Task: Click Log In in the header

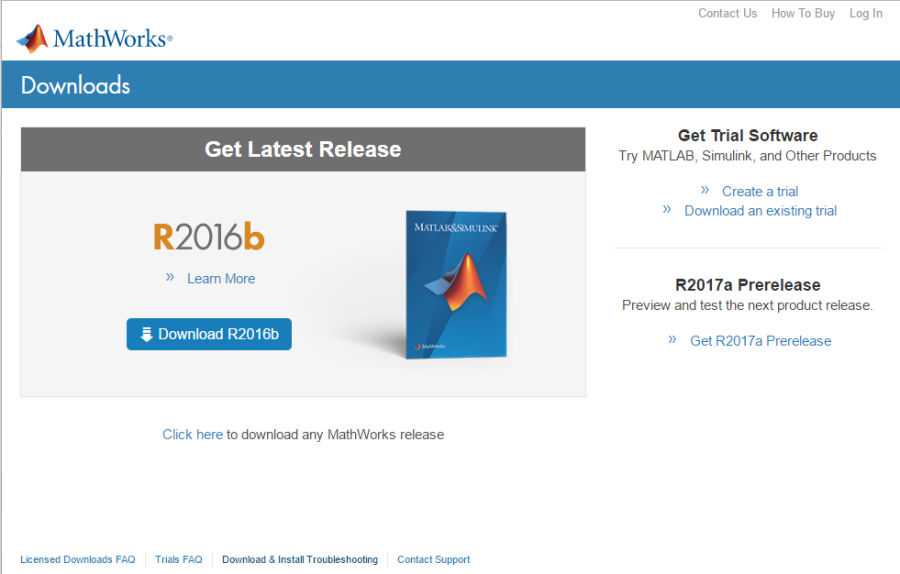Action: (866, 13)
